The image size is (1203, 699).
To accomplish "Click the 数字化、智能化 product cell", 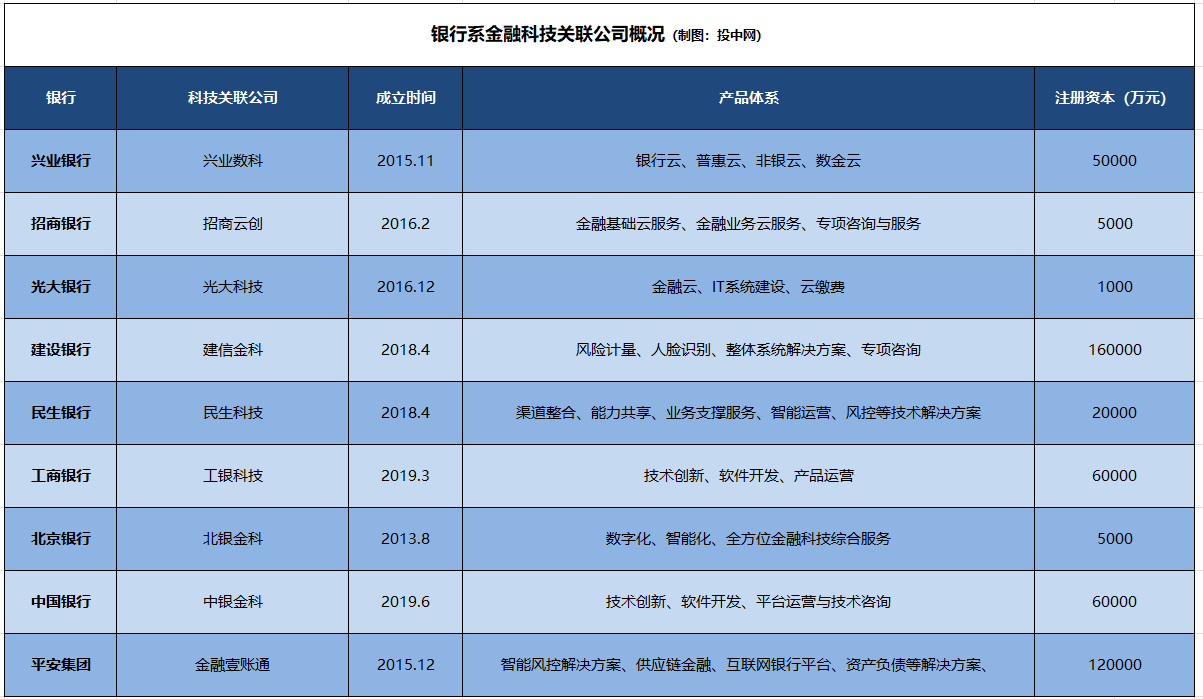I will [x=749, y=539].
